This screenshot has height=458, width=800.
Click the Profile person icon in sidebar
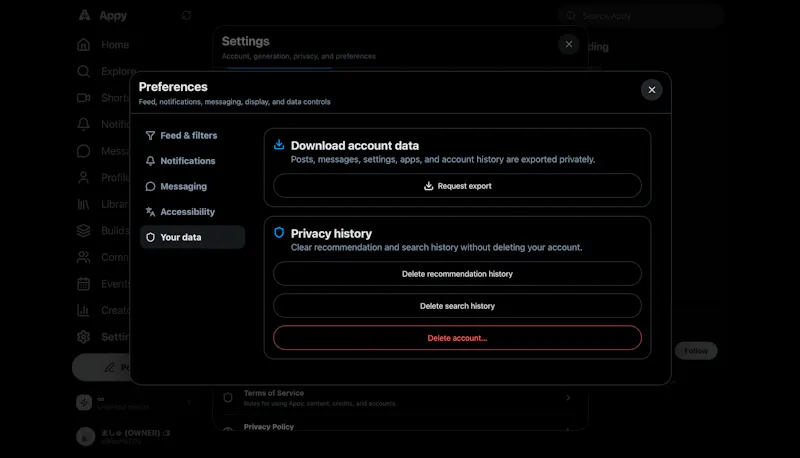point(84,177)
